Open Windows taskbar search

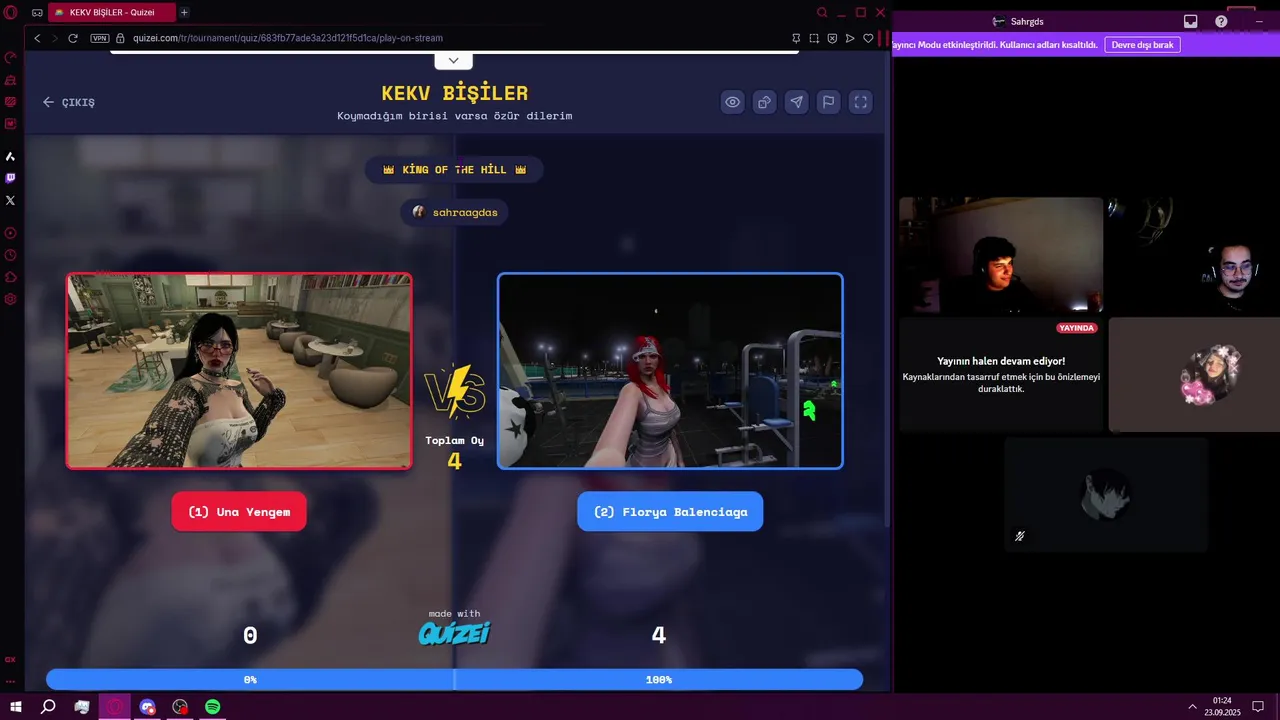click(48, 706)
